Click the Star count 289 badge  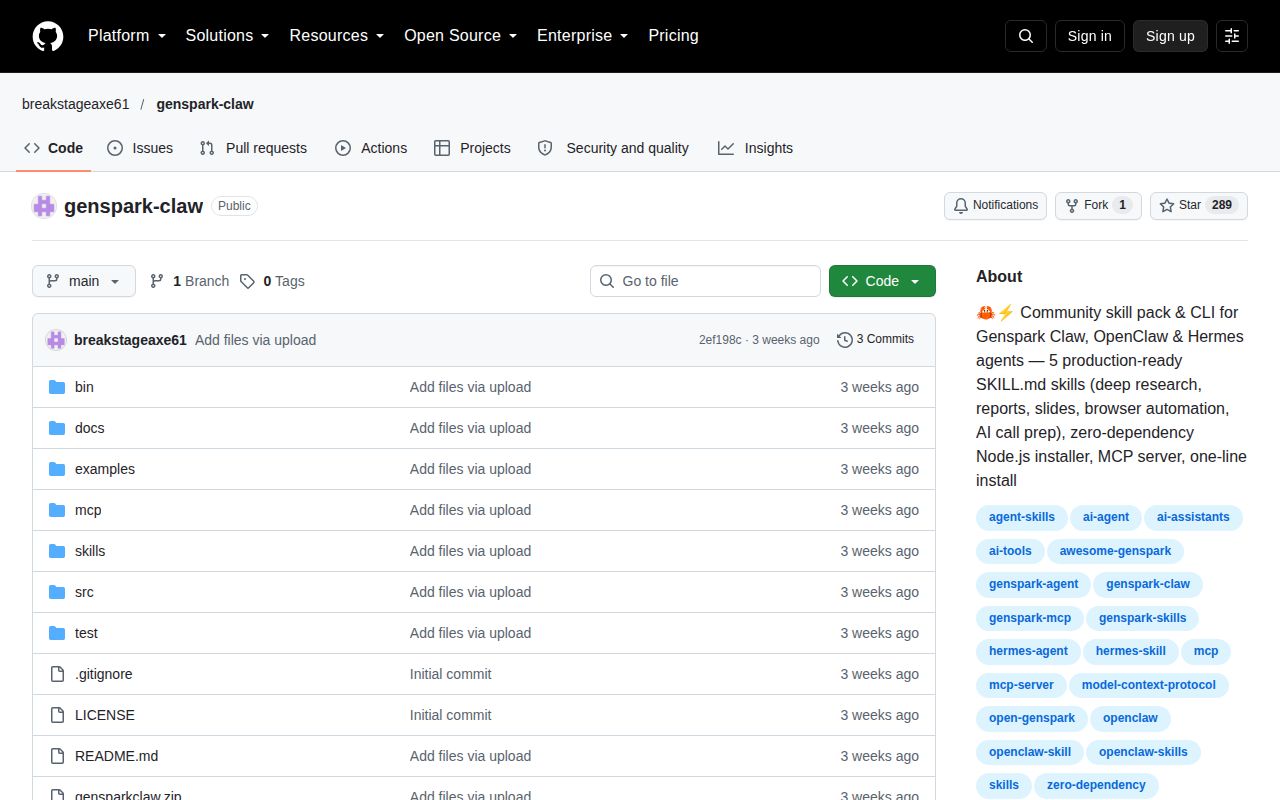(x=1221, y=205)
